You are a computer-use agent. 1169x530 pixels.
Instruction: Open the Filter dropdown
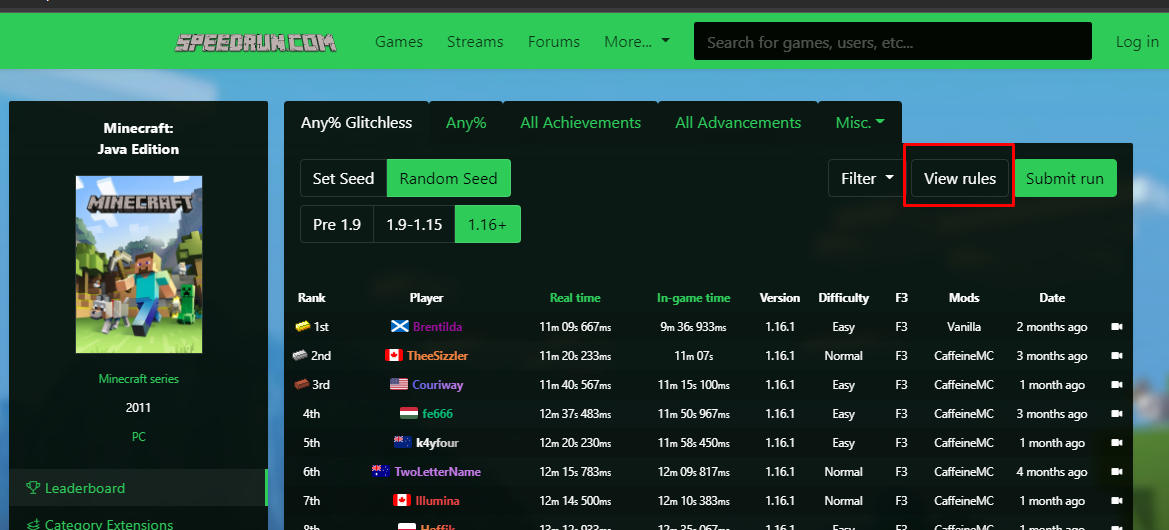pos(867,179)
